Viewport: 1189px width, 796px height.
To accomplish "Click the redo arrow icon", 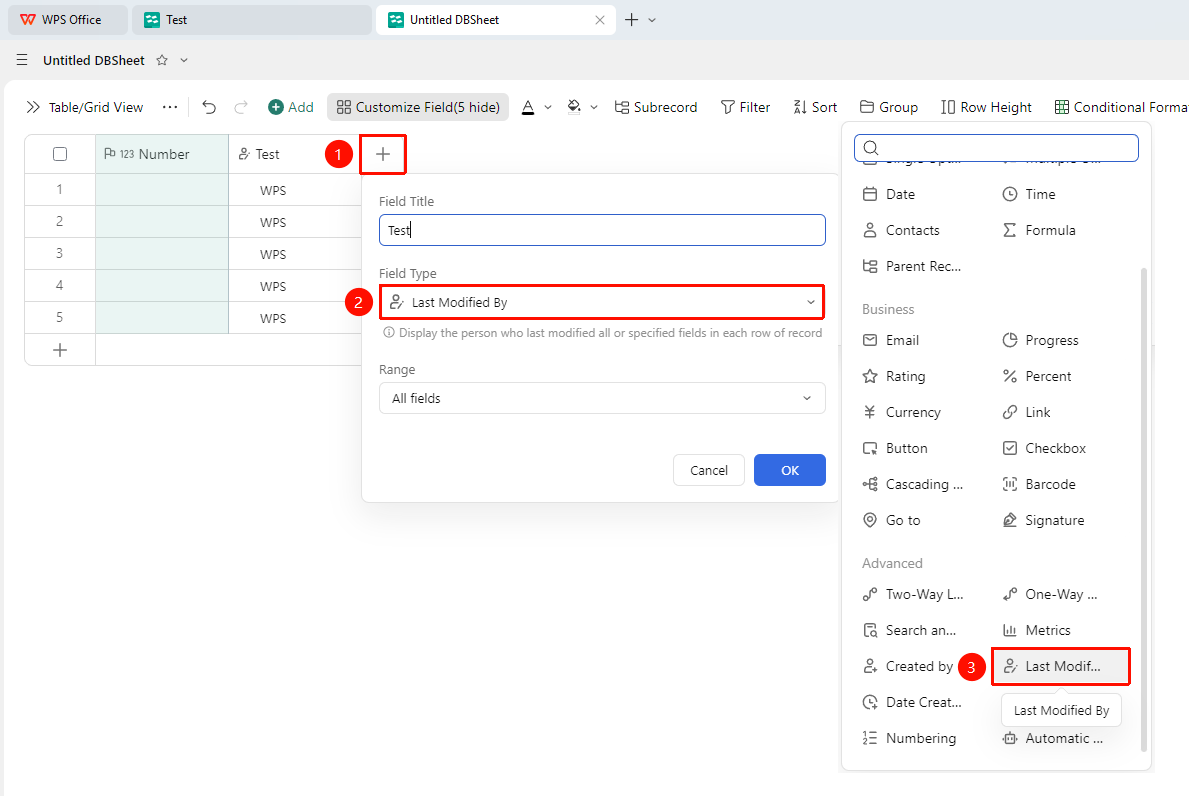I will click(x=241, y=107).
